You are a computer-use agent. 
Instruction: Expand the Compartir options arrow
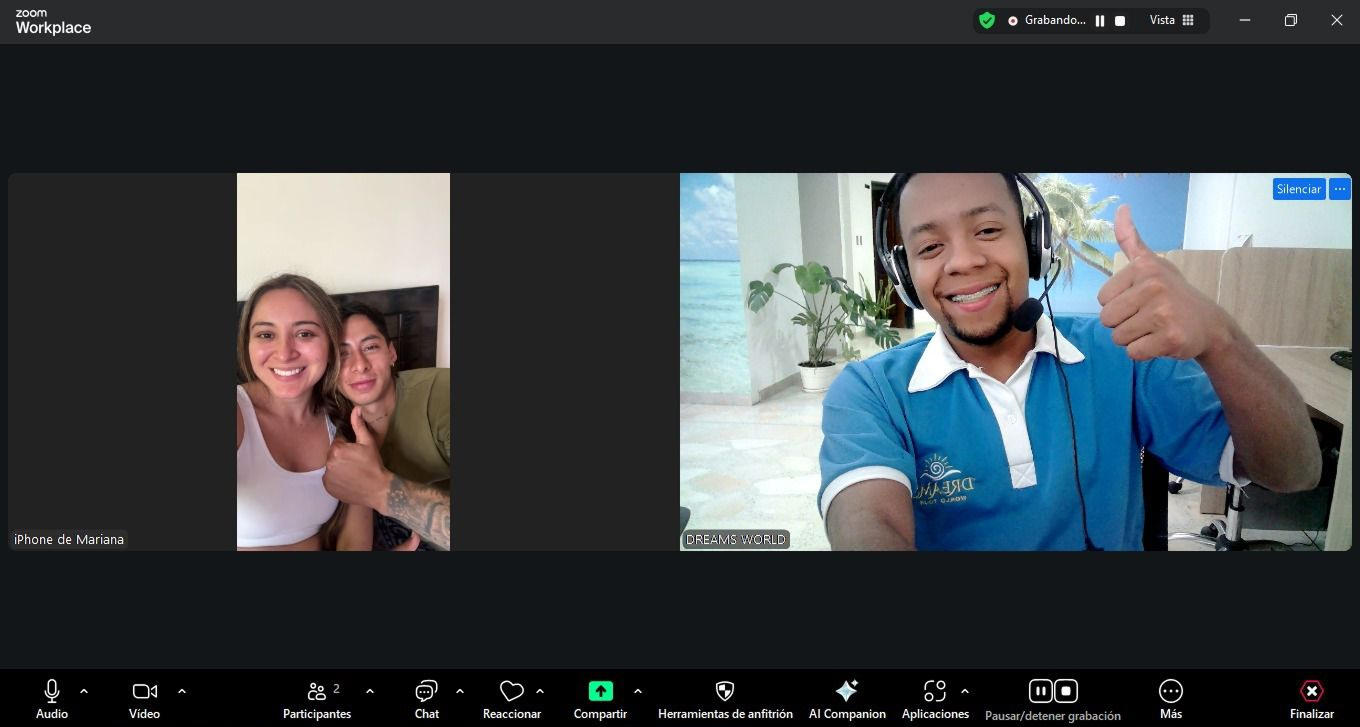click(638, 691)
